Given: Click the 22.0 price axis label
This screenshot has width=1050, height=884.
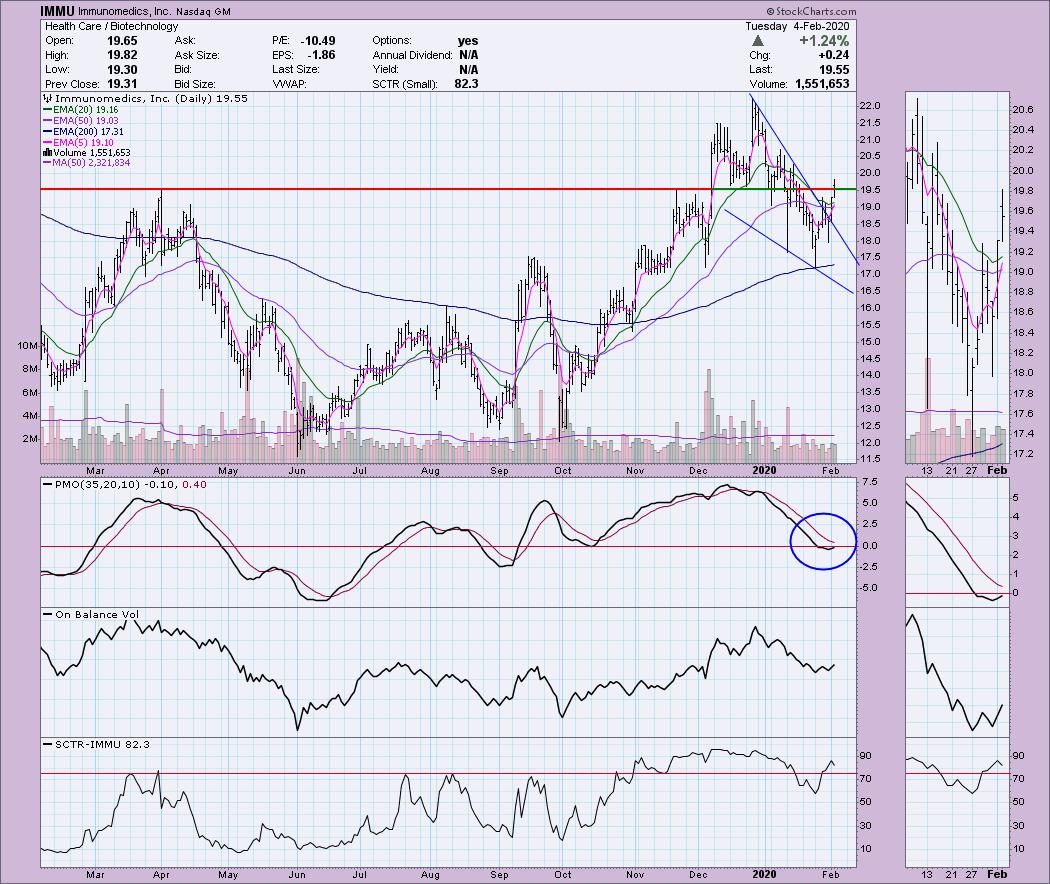Looking at the screenshot, I should point(870,106).
